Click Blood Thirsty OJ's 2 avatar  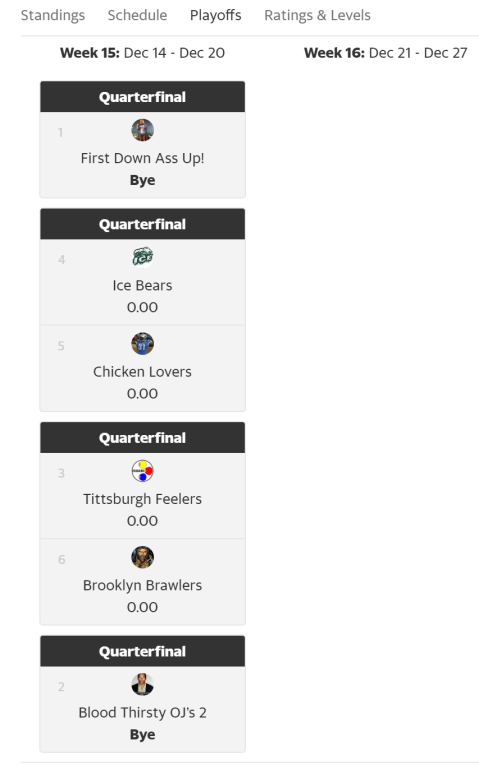point(143,685)
